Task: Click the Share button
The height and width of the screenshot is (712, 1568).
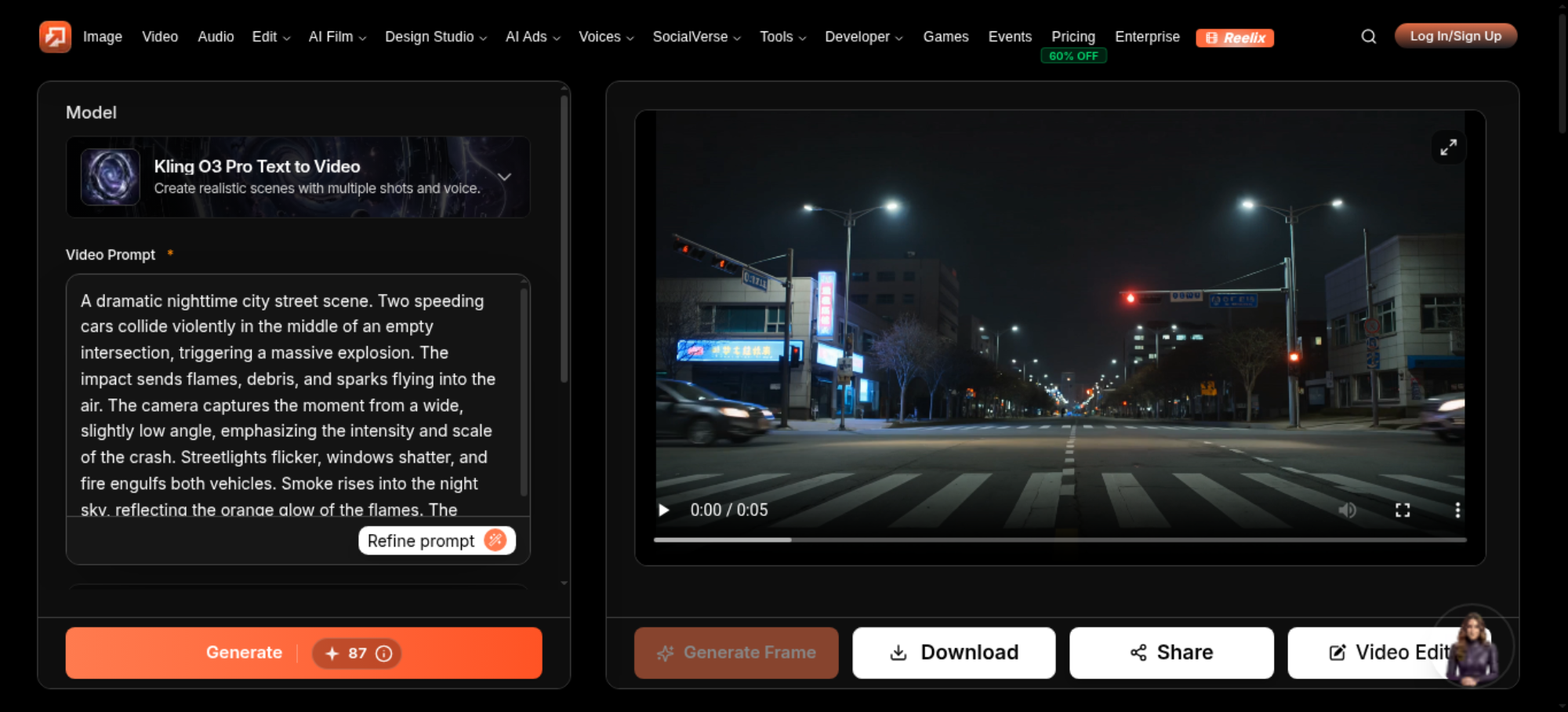Action: pos(1171,653)
